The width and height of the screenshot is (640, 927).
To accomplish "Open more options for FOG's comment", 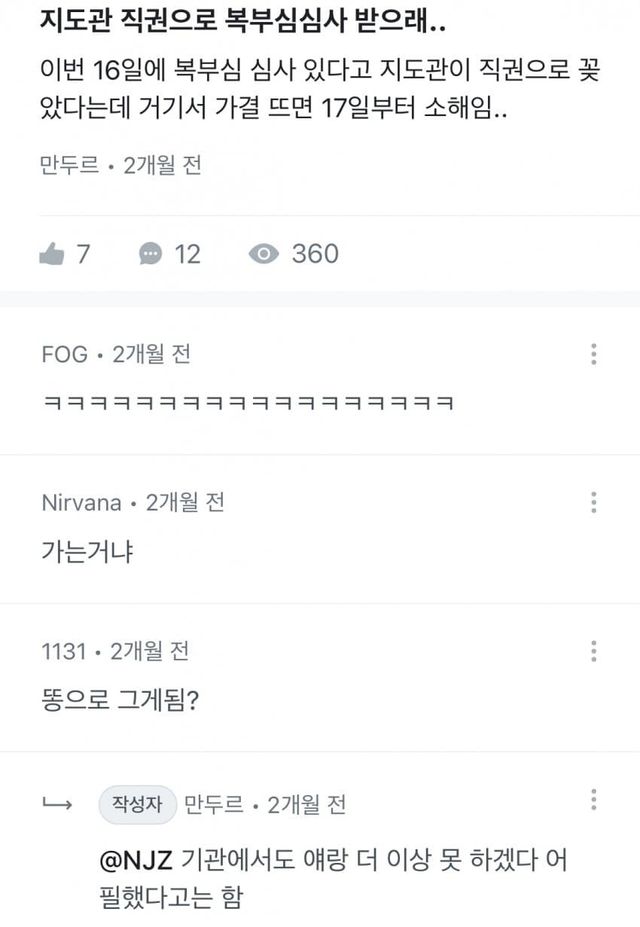I will (x=594, y=354).
